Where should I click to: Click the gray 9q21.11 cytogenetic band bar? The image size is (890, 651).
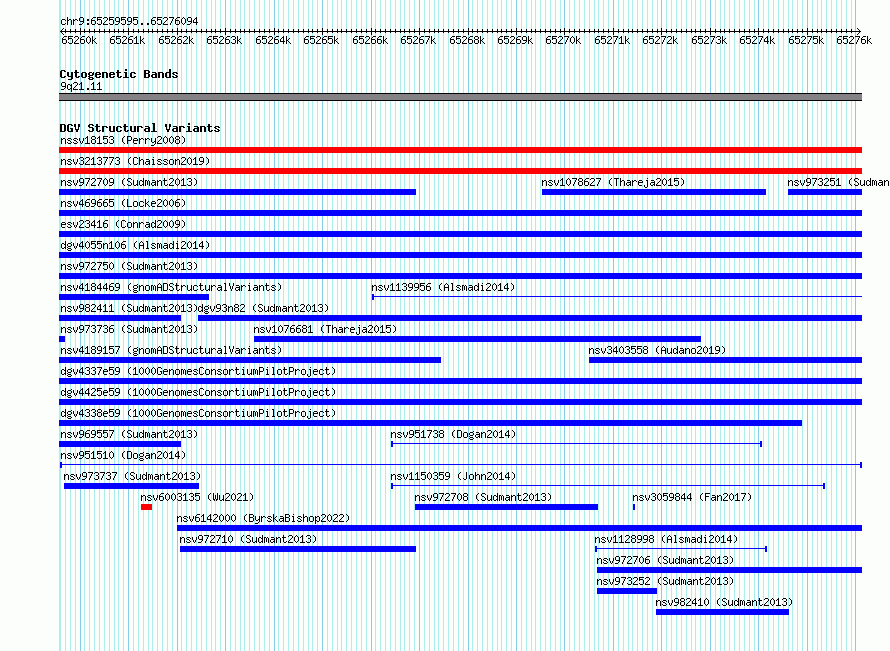(460, 97)
